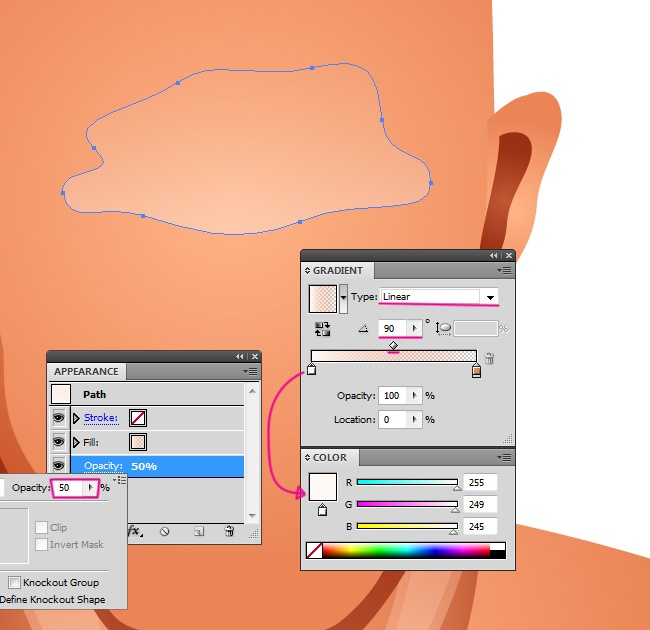
Task: Open the gradient Type dropdown
Action: point(490,297)
